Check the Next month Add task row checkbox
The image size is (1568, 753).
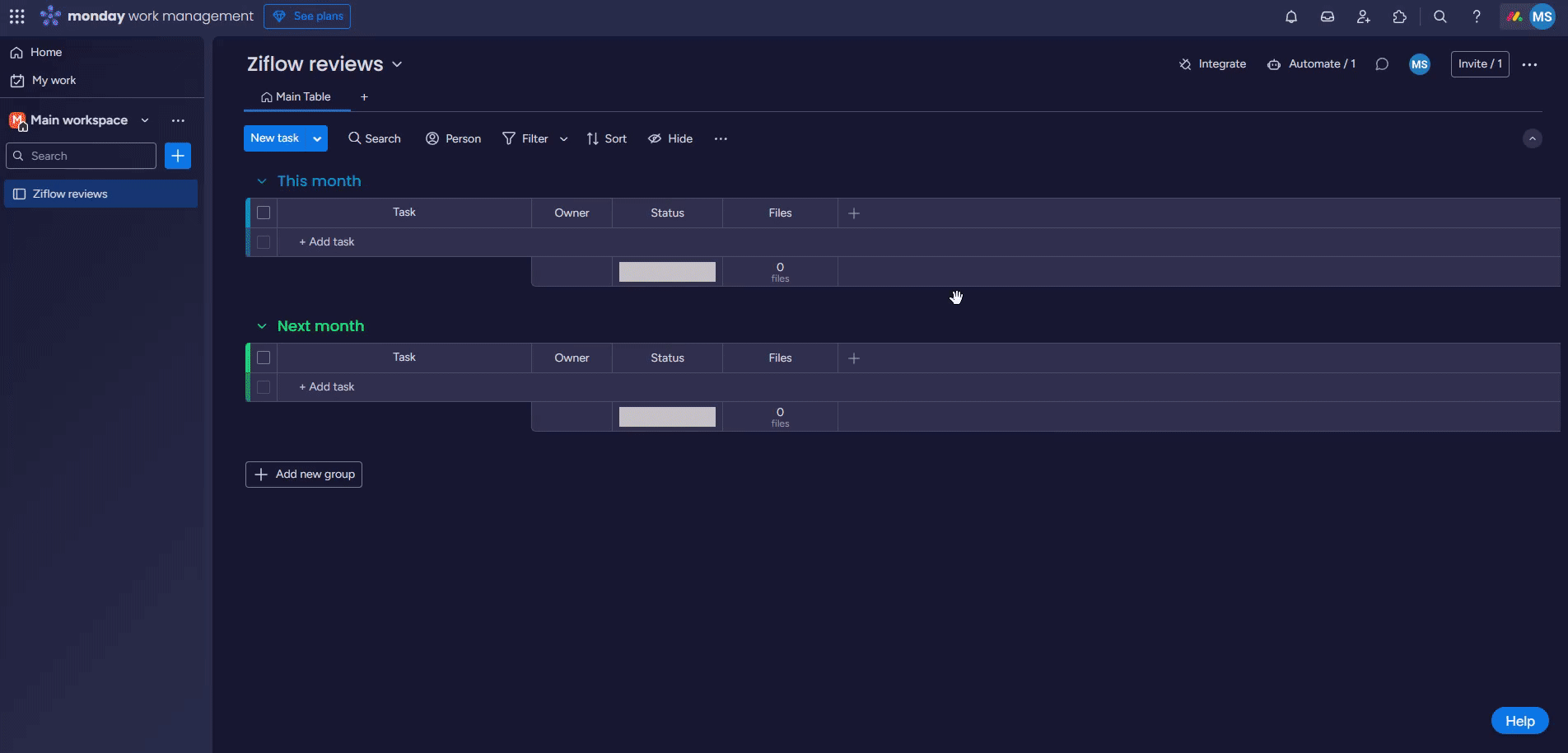264,387
